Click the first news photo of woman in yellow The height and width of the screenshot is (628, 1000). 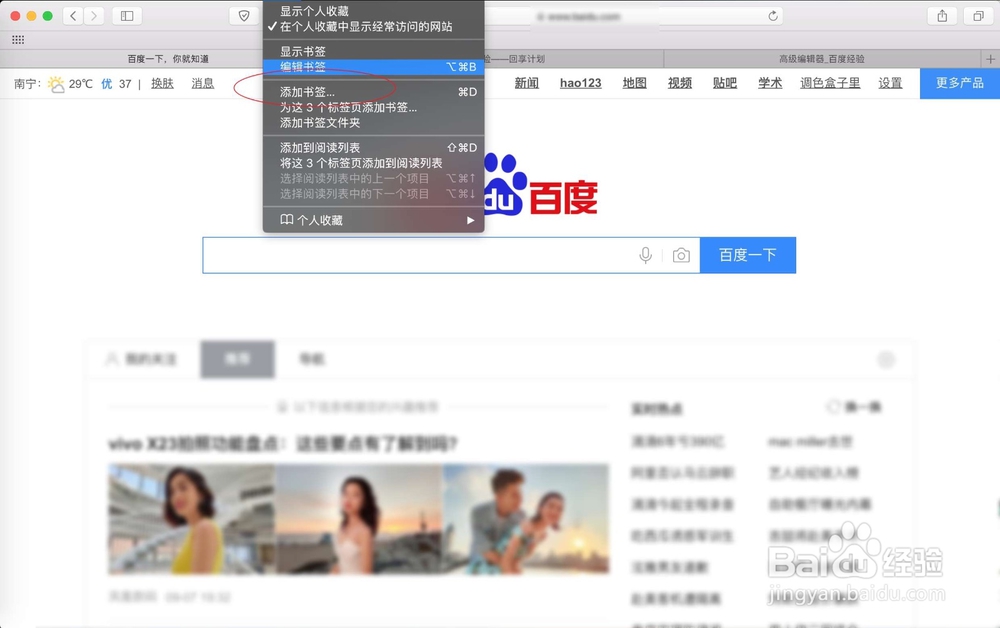coord(191,519)
